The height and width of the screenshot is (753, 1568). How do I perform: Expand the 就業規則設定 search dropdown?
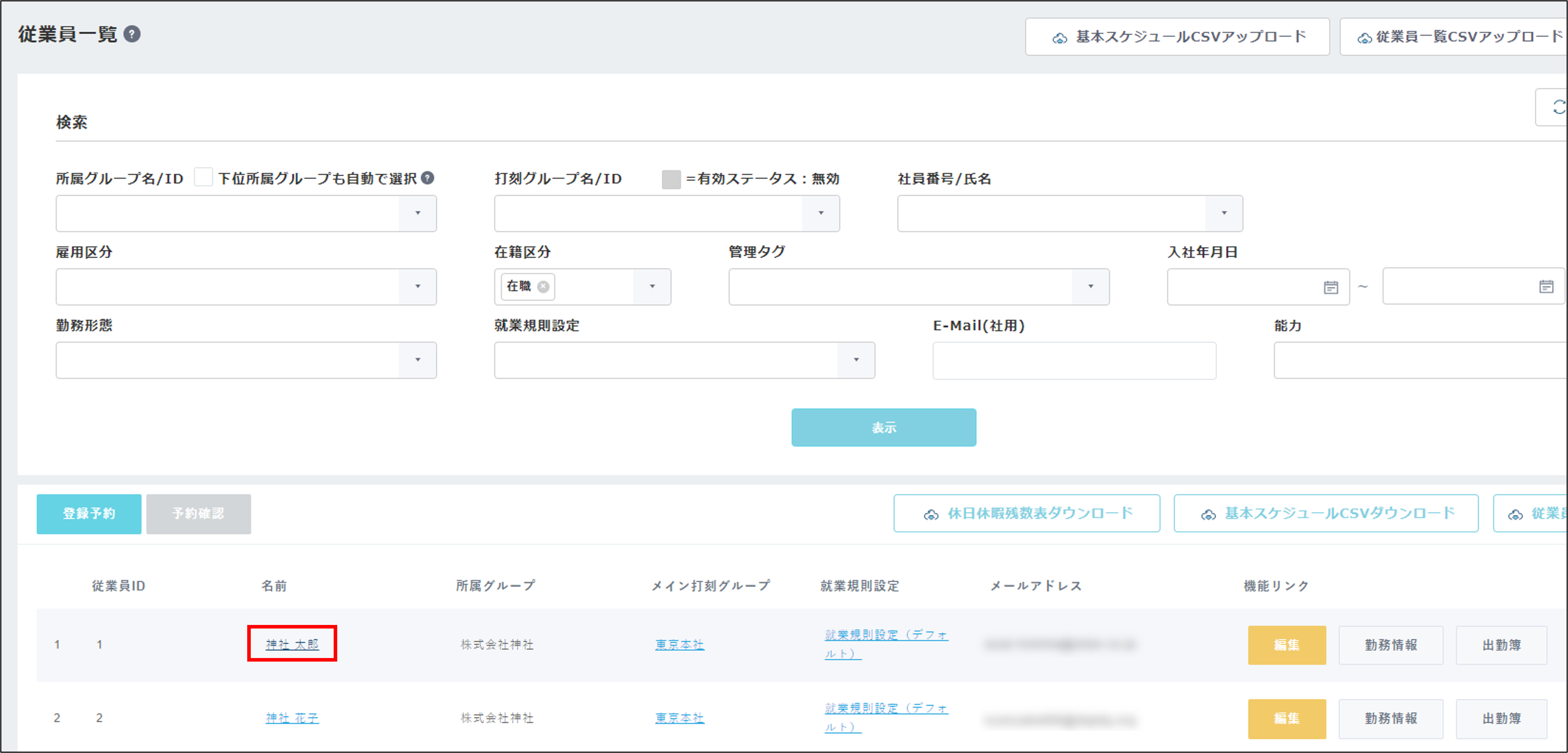[857, 360]
